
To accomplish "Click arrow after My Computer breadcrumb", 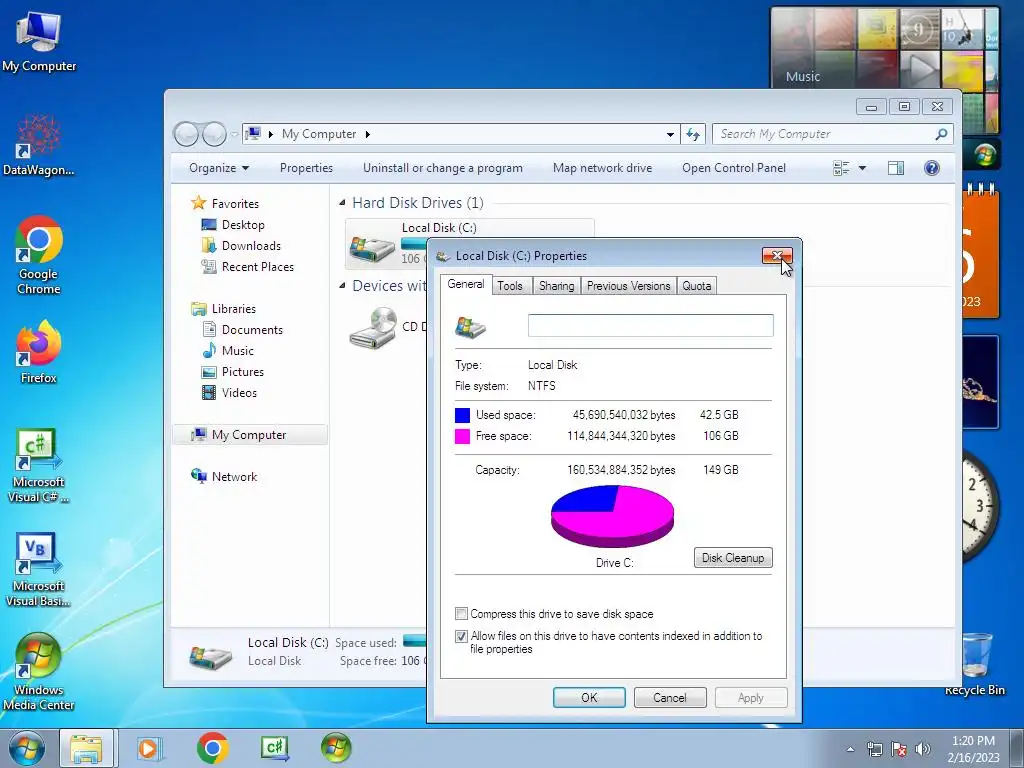I will [368, 134].
